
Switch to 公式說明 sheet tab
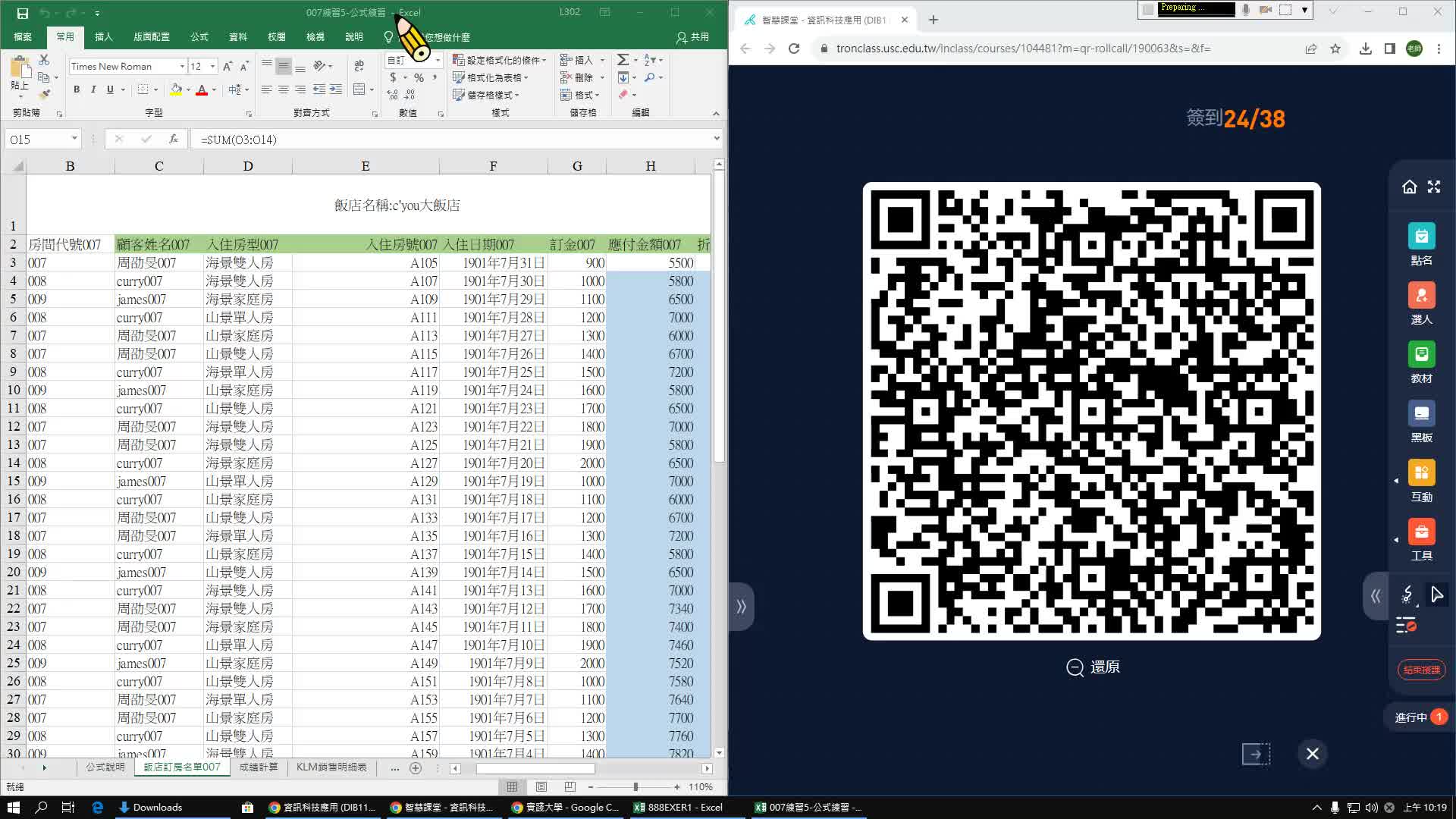pos(105,767)
